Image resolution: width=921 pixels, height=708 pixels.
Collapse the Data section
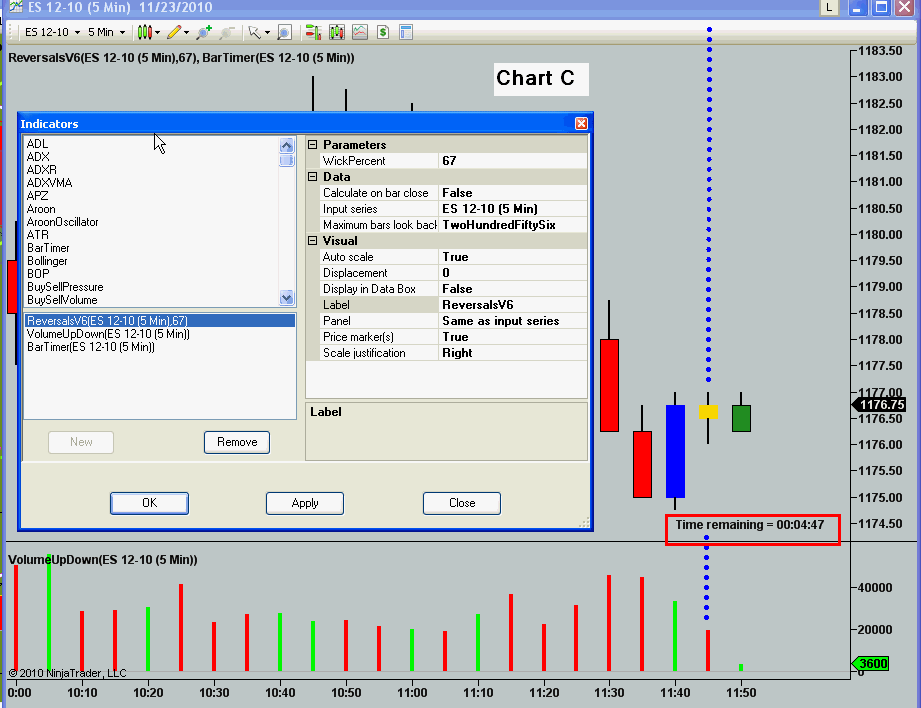point(312,177)
